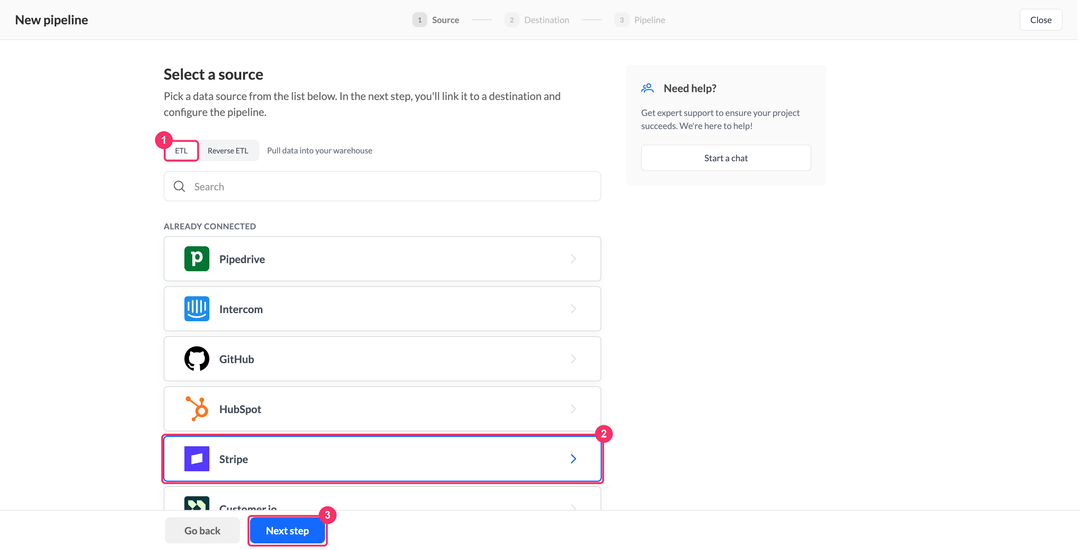The image size is (1080, 550).
Task: Click the Need help? heading
Action: 690,88
